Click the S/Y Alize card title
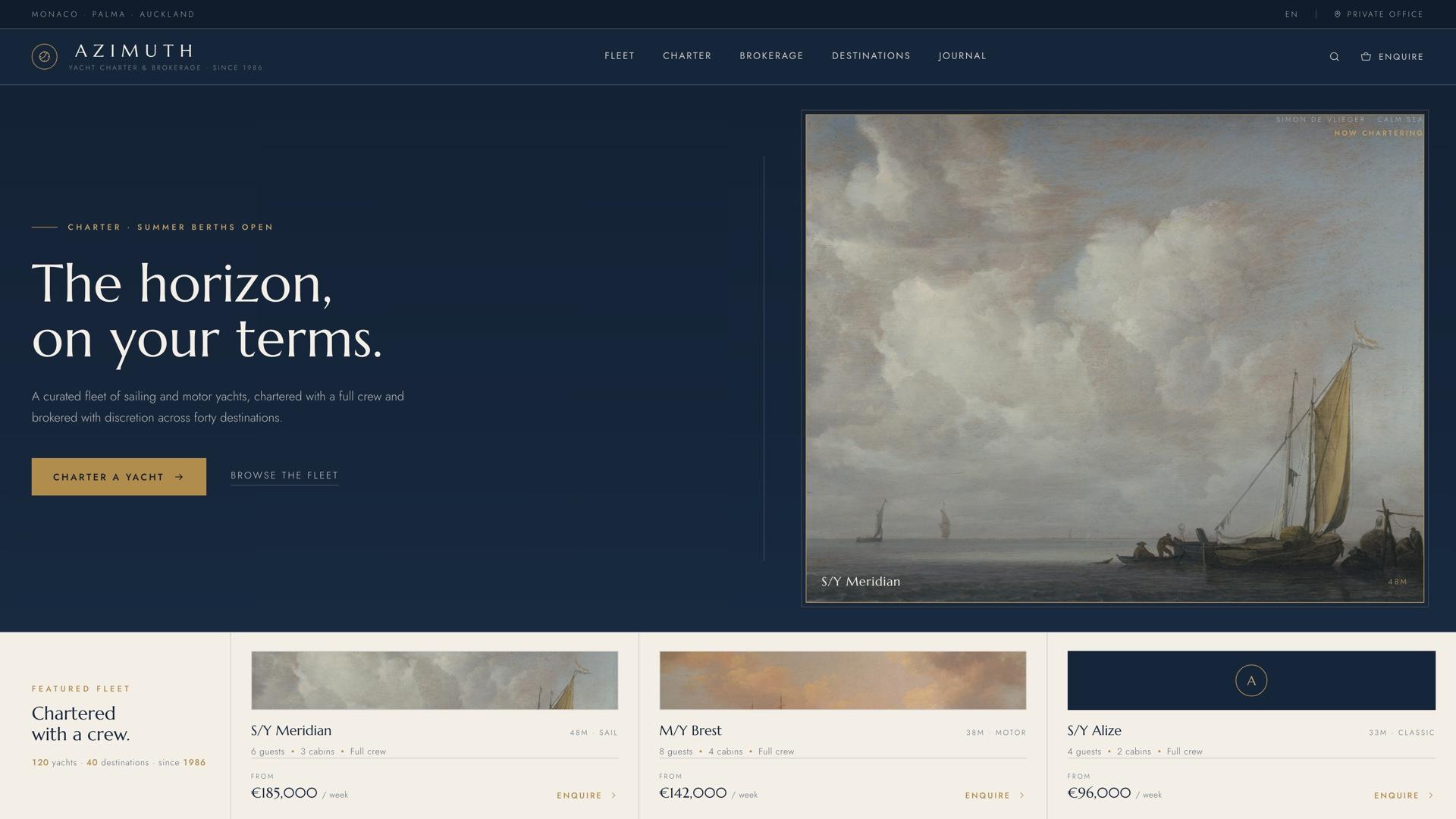Image resolution: width=1456 pixels, height=819 pixels. 1094,731
